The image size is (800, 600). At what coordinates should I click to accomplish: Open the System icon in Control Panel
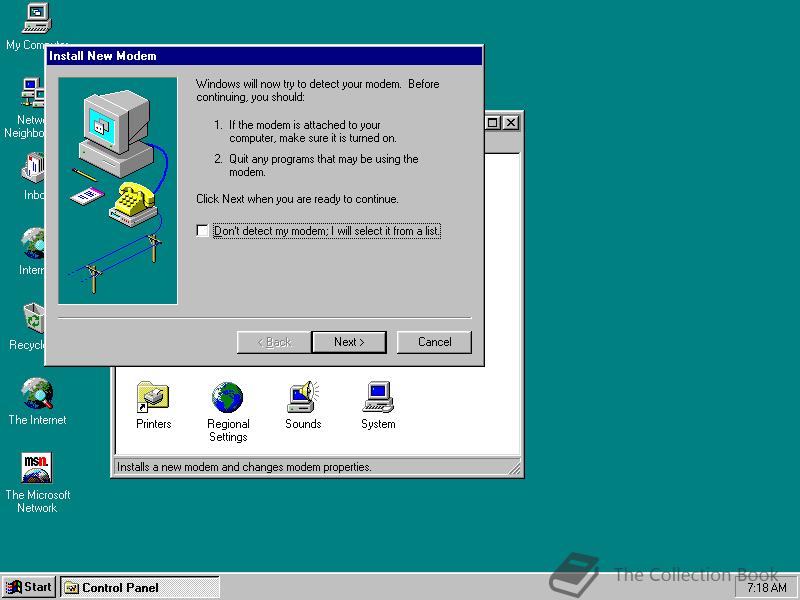click(x=378, y=397)
